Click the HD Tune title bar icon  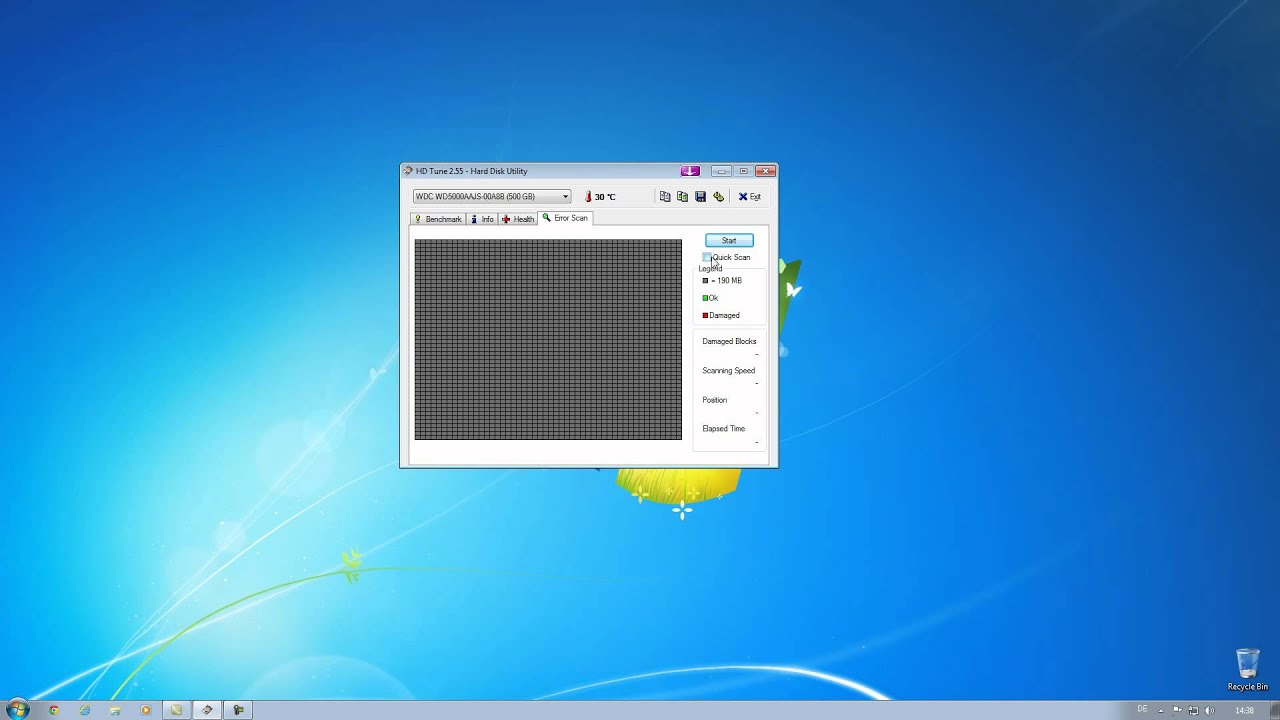(408, 171)
